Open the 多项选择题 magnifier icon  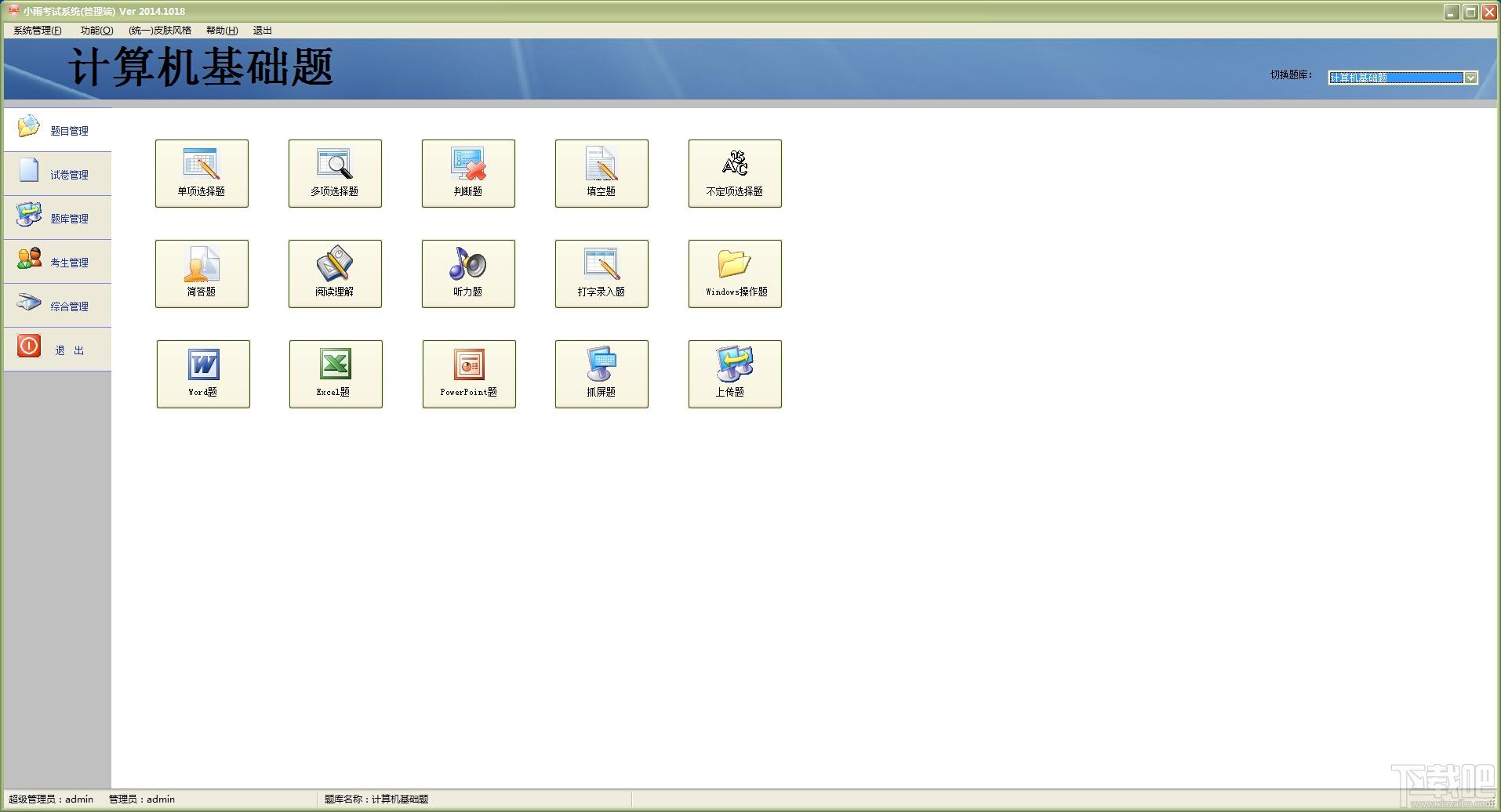[335, 164]
